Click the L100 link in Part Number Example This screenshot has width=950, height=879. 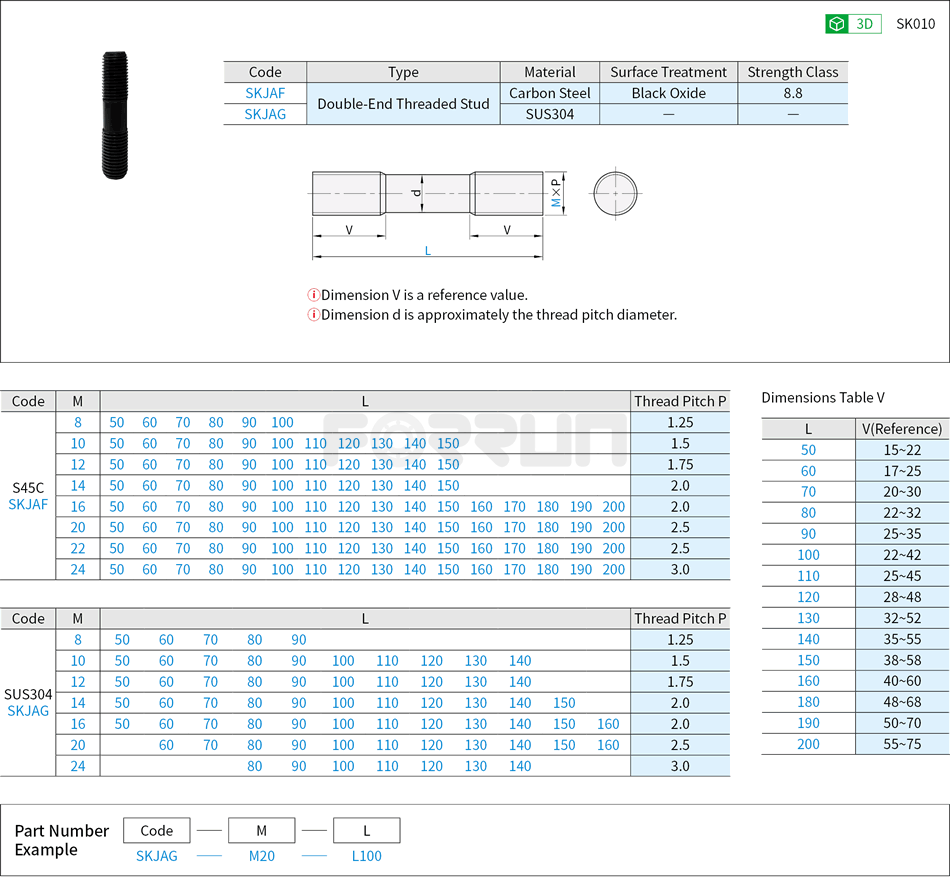coord(367,856)
